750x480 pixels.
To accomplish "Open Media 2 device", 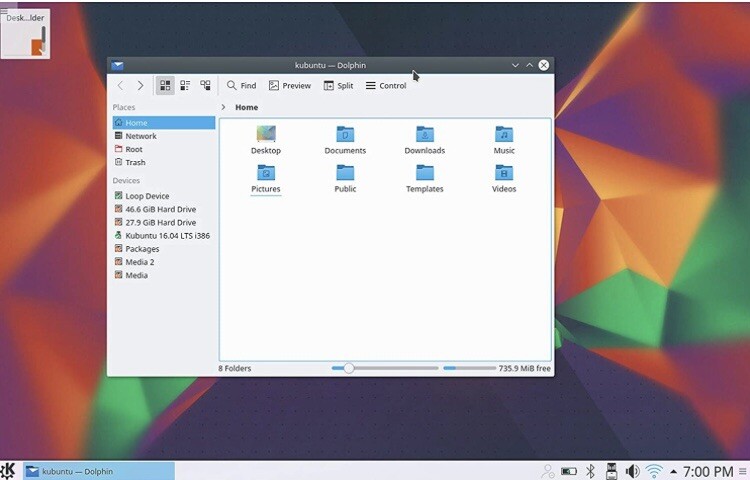I will point(164,262).
